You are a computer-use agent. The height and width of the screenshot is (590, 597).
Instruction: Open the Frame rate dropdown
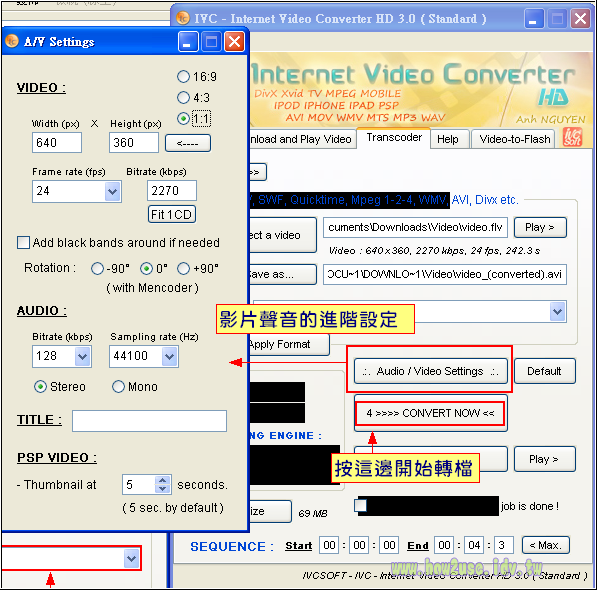113,191
